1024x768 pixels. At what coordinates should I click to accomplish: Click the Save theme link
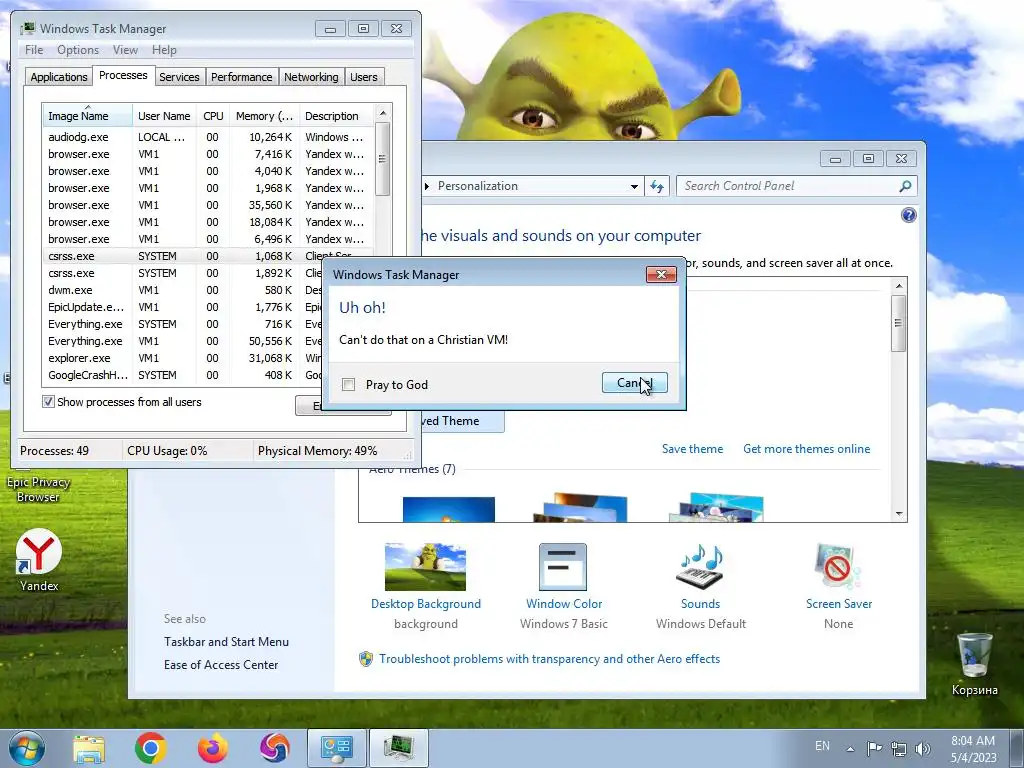pyautogui.click(x=692, y=449)
